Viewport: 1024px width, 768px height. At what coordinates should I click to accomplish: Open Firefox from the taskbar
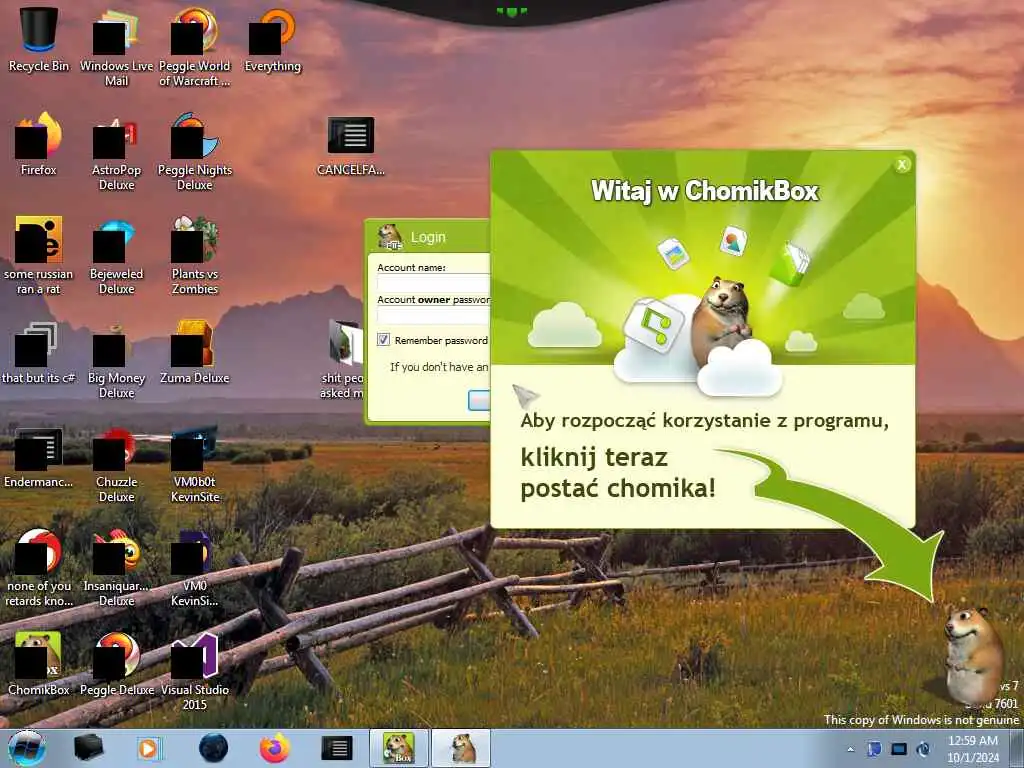(274, 748)
